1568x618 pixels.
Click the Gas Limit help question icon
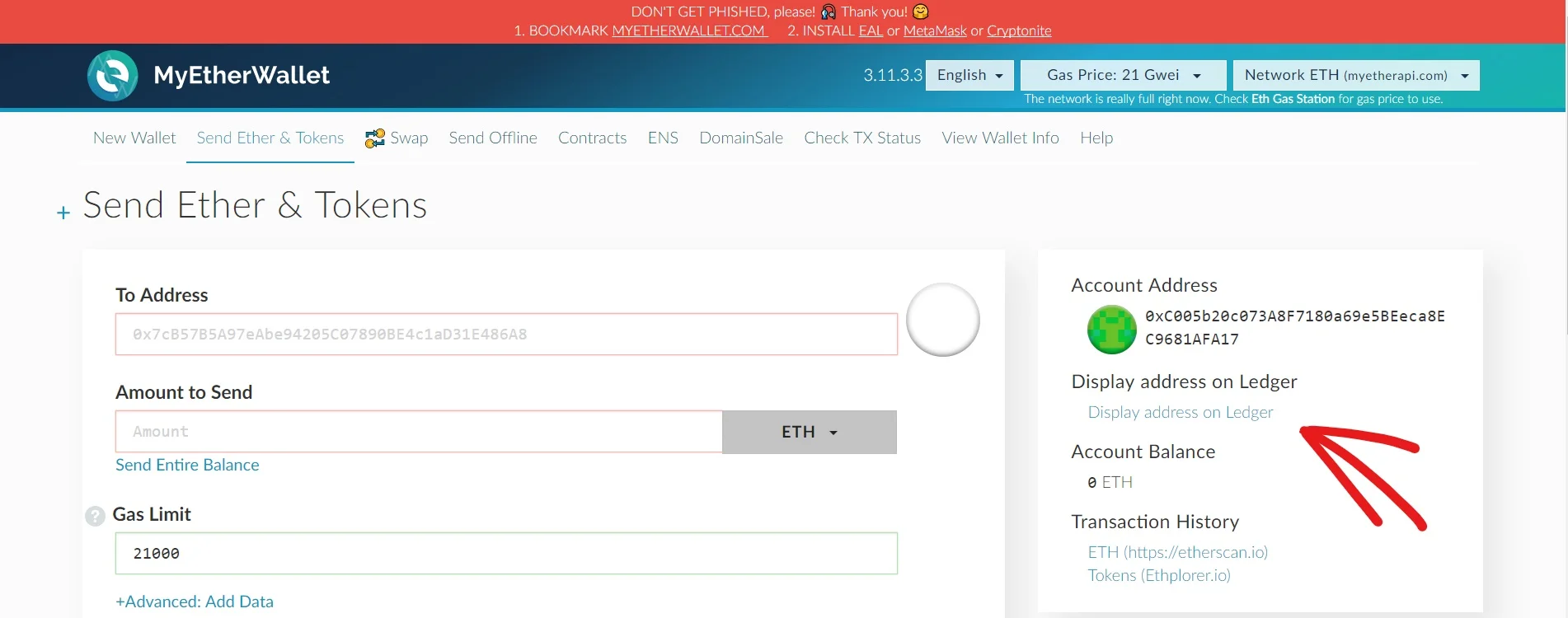pyautogui.click(x=96, y=516)
